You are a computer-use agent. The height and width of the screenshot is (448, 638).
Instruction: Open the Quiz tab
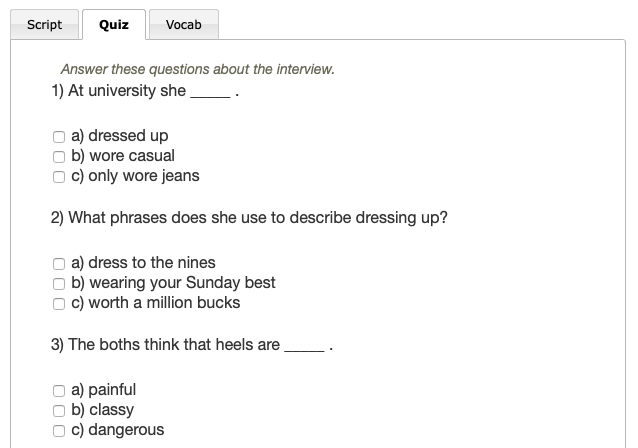114,25
